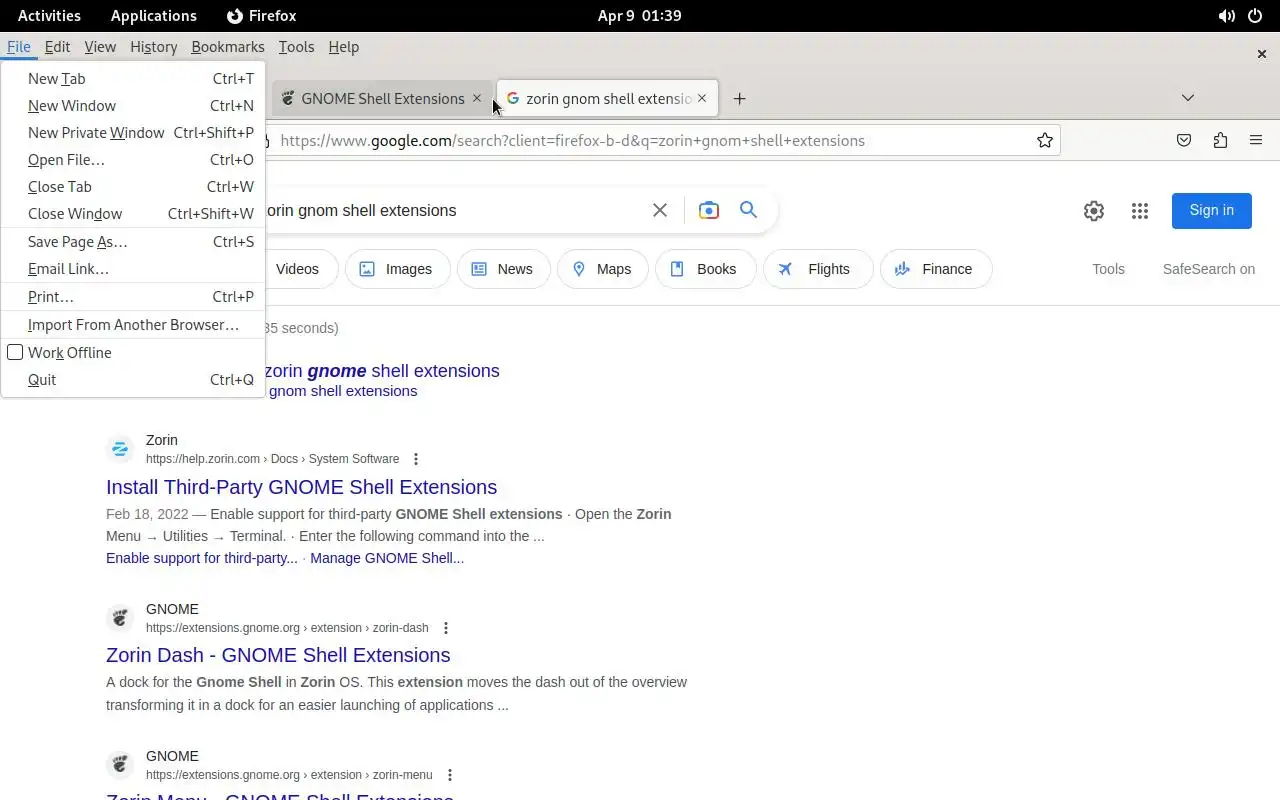Search by image using camera icon
The height and width of the screenshot is (800, 1280).
(x=709, y=210)
